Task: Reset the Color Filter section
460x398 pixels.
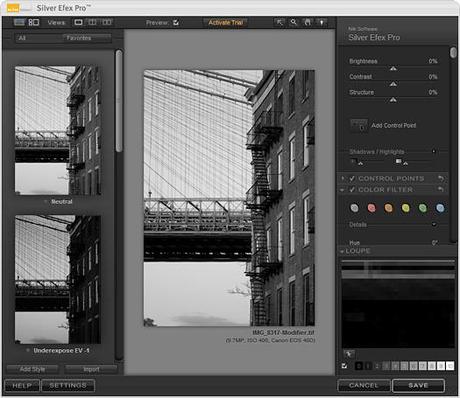Action: [x=441, y=190]
